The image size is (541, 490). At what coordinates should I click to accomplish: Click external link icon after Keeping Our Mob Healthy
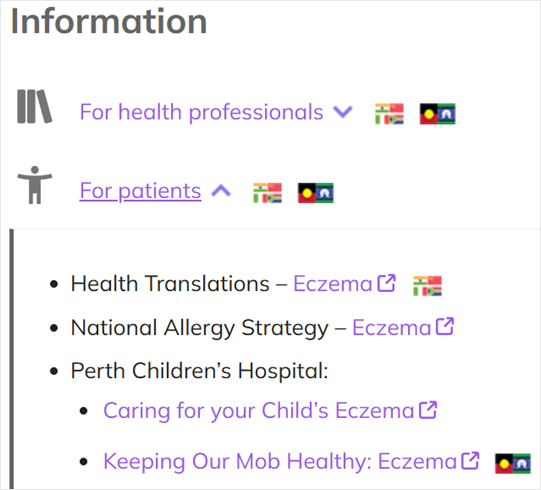click(470, 461)
